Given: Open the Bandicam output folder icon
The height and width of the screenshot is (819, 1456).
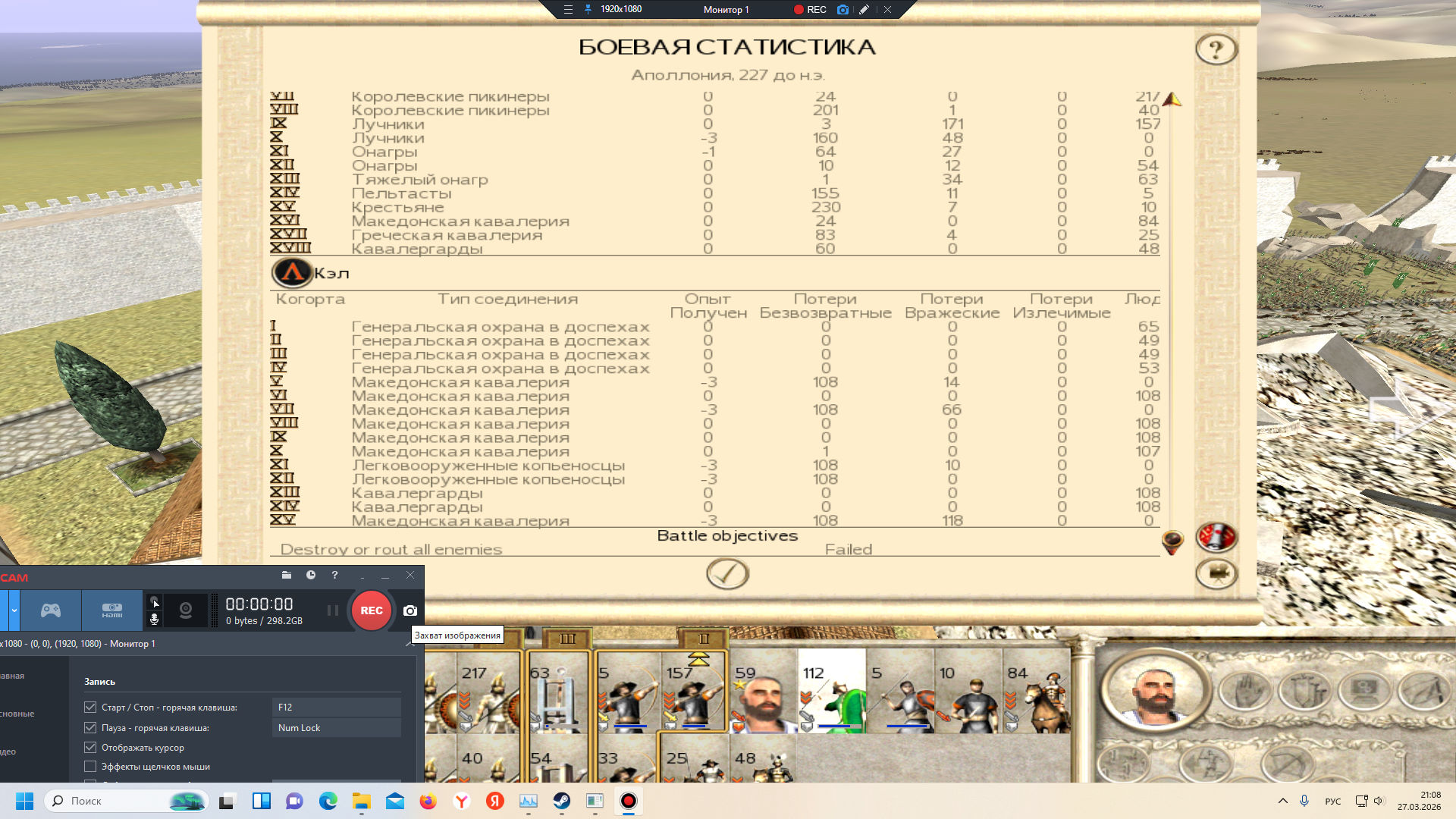Looking at the screenshot, I should click(x=287, y=575).
